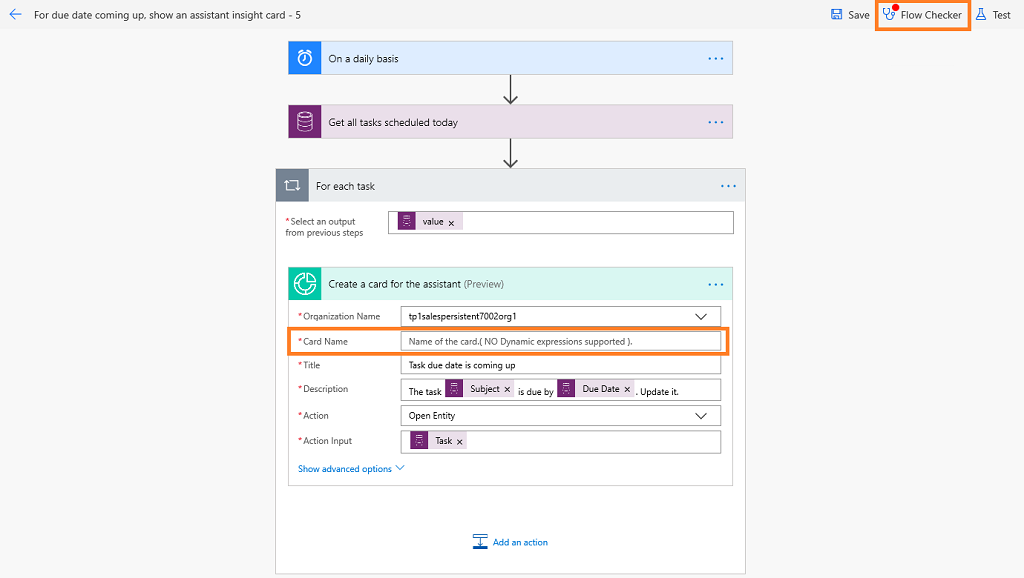
Task: Click the Due Date dynamic content token
Action: pos(595,389)
